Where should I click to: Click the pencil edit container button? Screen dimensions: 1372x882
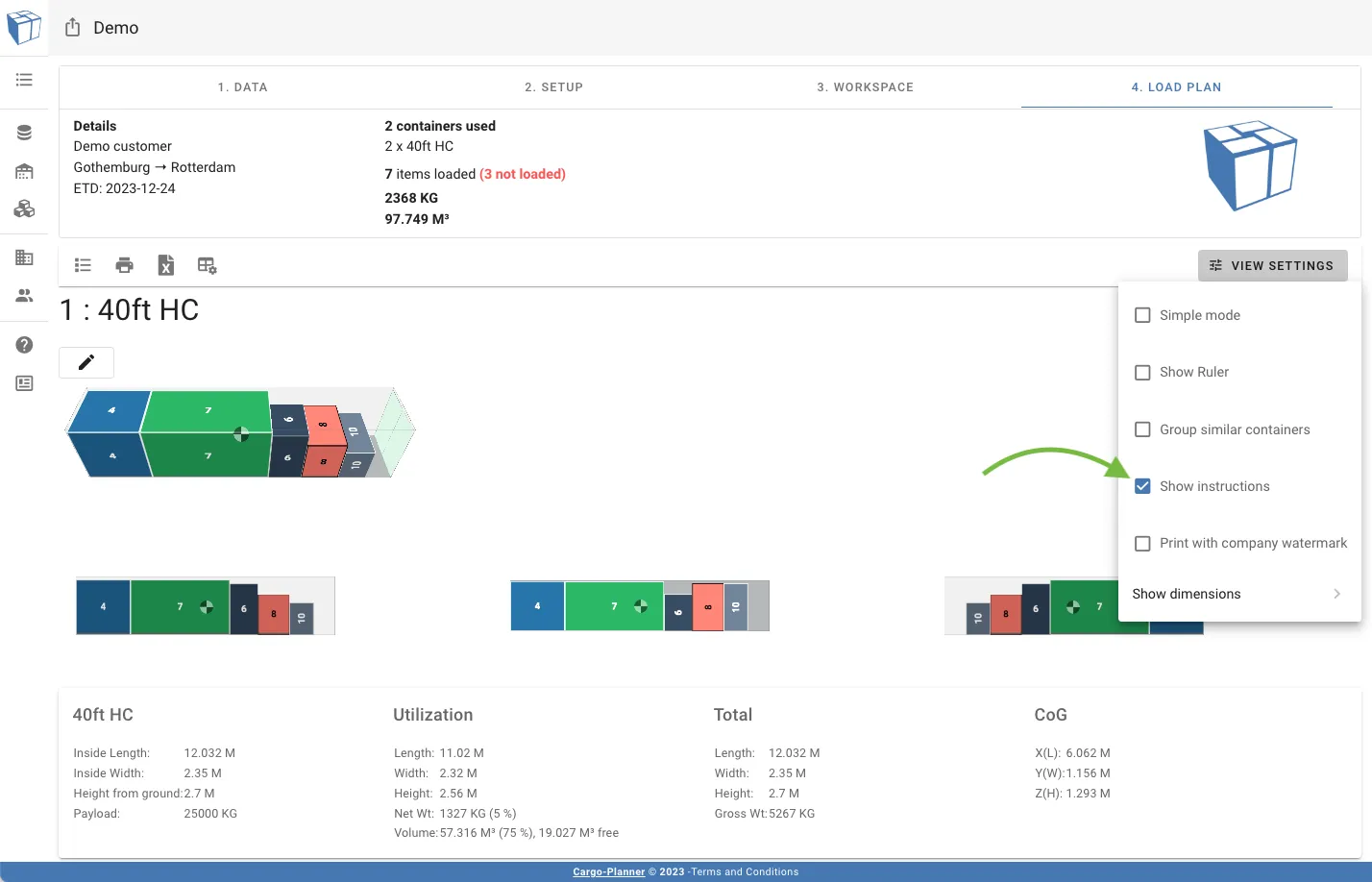pyautogui.click(x=86, y=362)
